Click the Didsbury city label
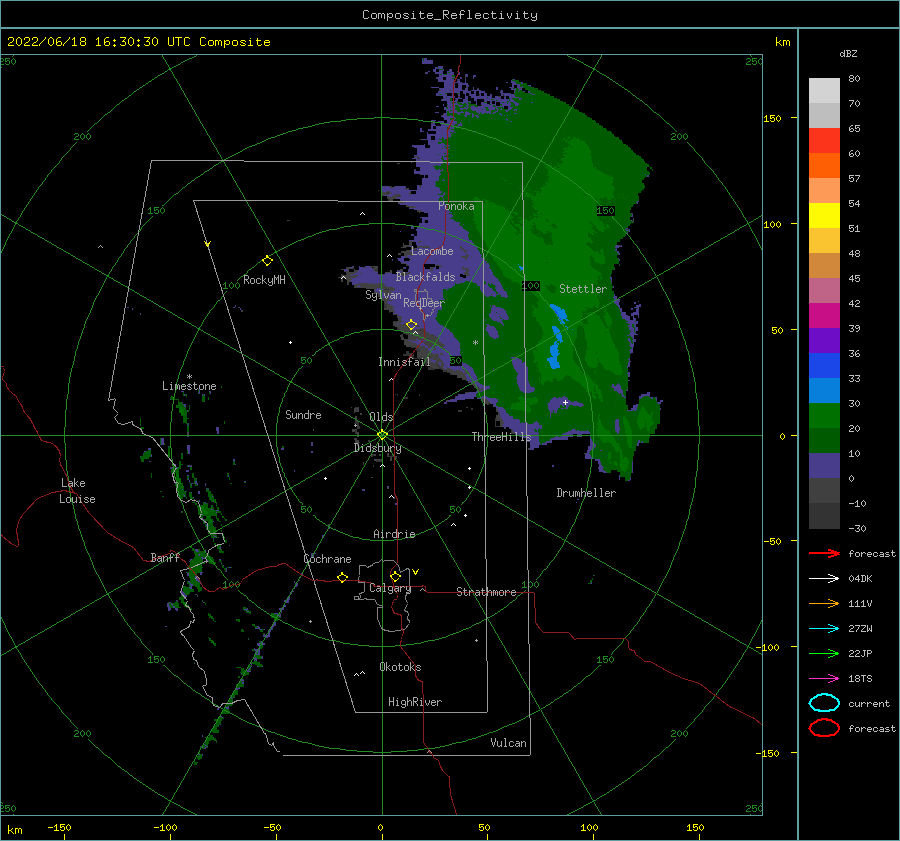This screenshot has height=841, width=900. pos(378,448)
